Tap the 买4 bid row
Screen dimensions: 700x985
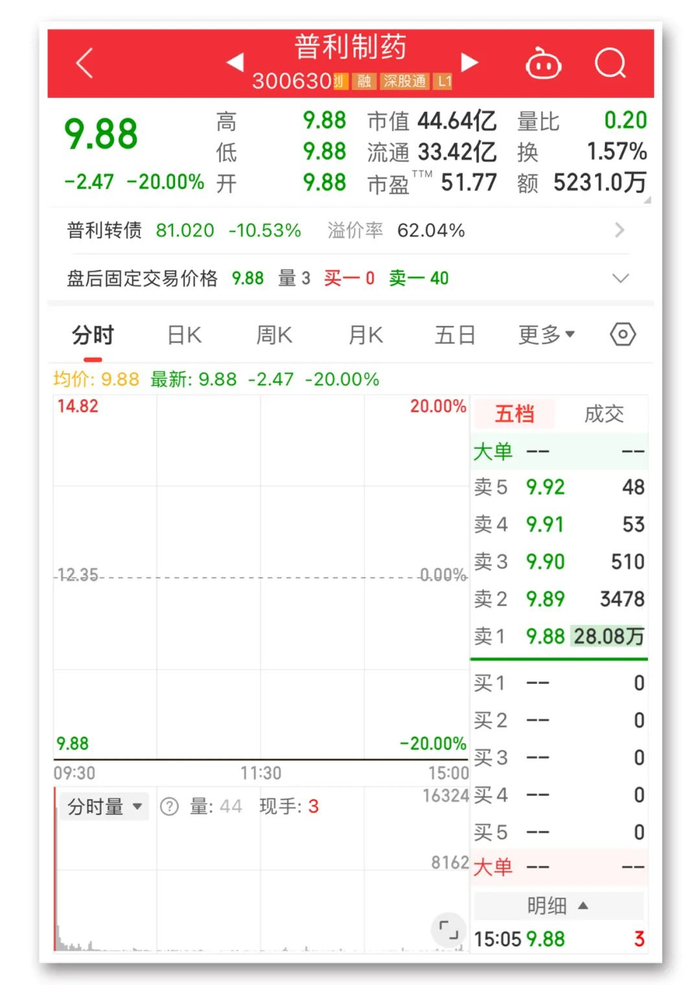(x=559, y=795)
